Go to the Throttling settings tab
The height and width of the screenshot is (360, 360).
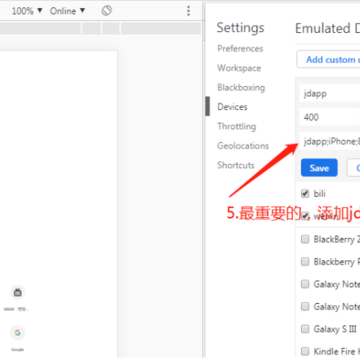click(237, 126)
